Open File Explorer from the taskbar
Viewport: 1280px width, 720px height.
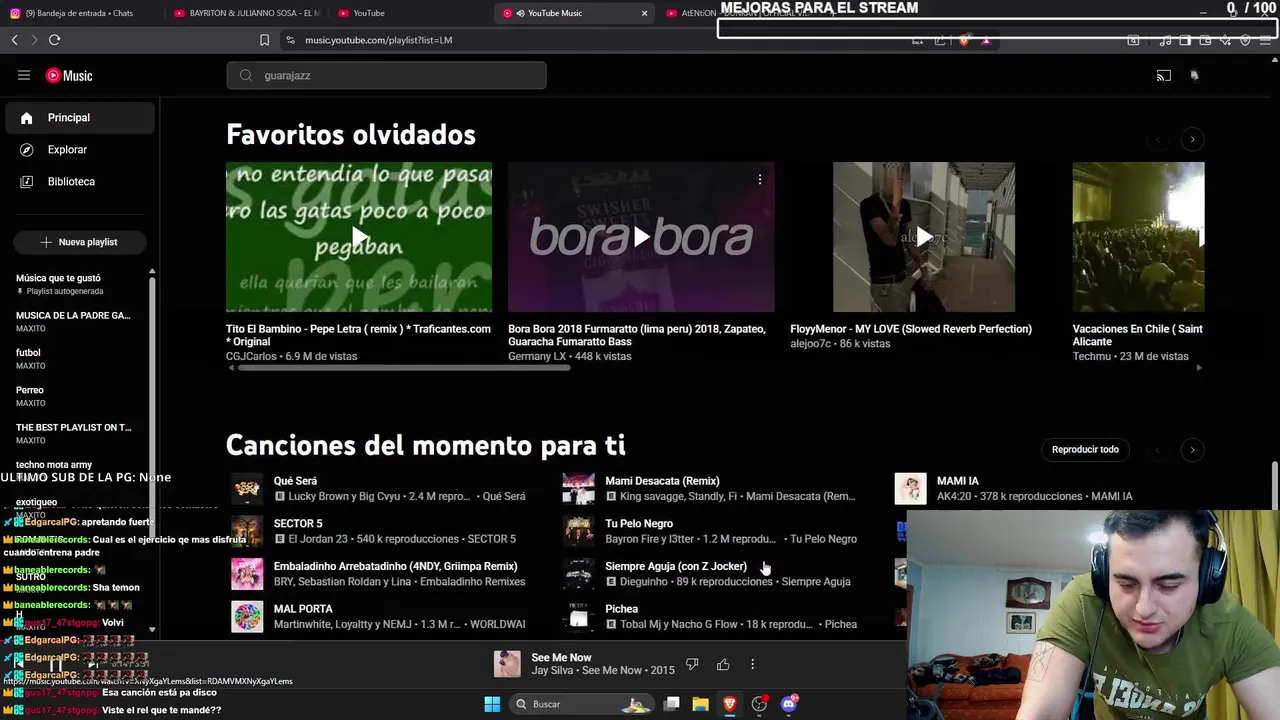pyautogui.click(x=701, y=704)
